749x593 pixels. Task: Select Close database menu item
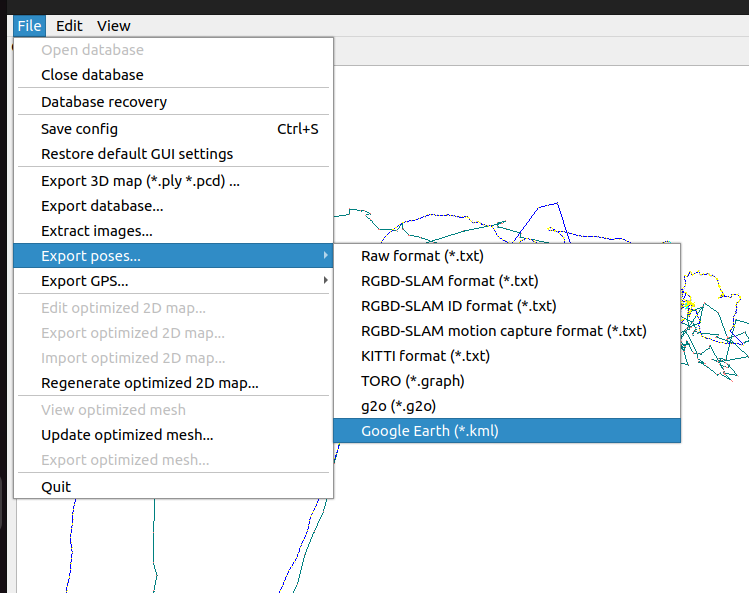point(92,75)
